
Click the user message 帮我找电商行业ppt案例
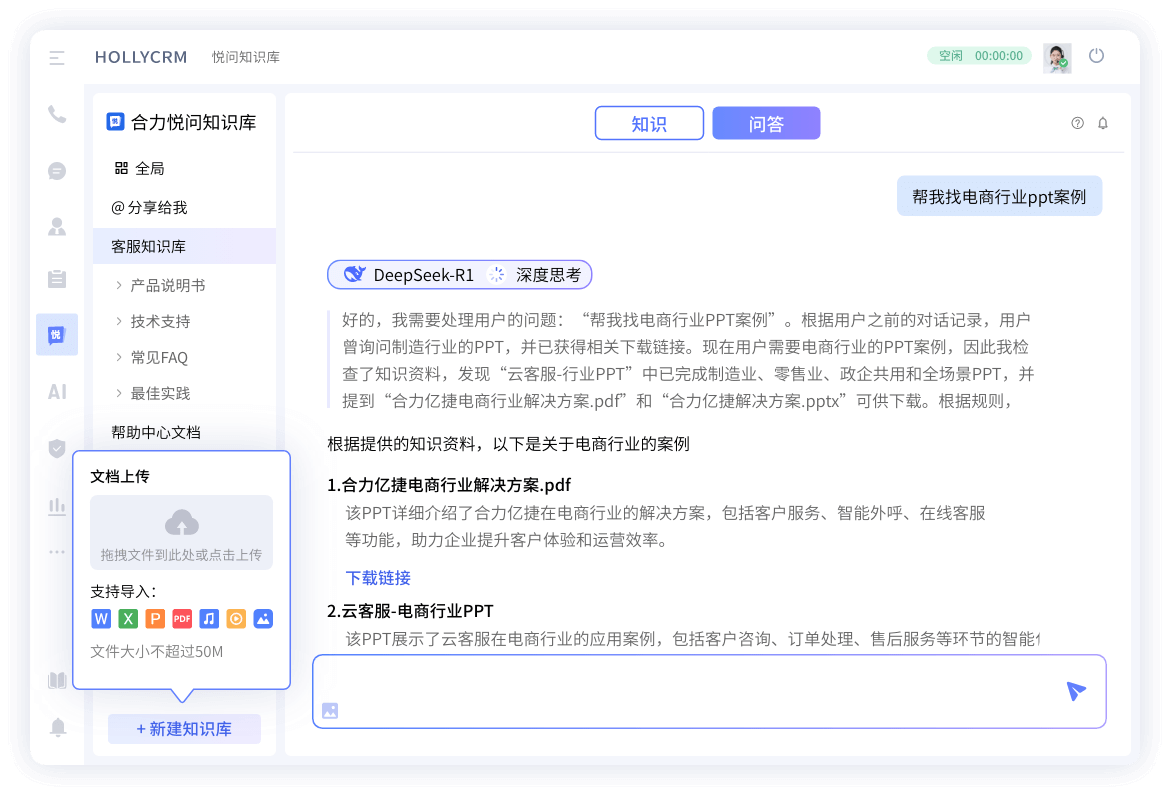pos(999,196)
